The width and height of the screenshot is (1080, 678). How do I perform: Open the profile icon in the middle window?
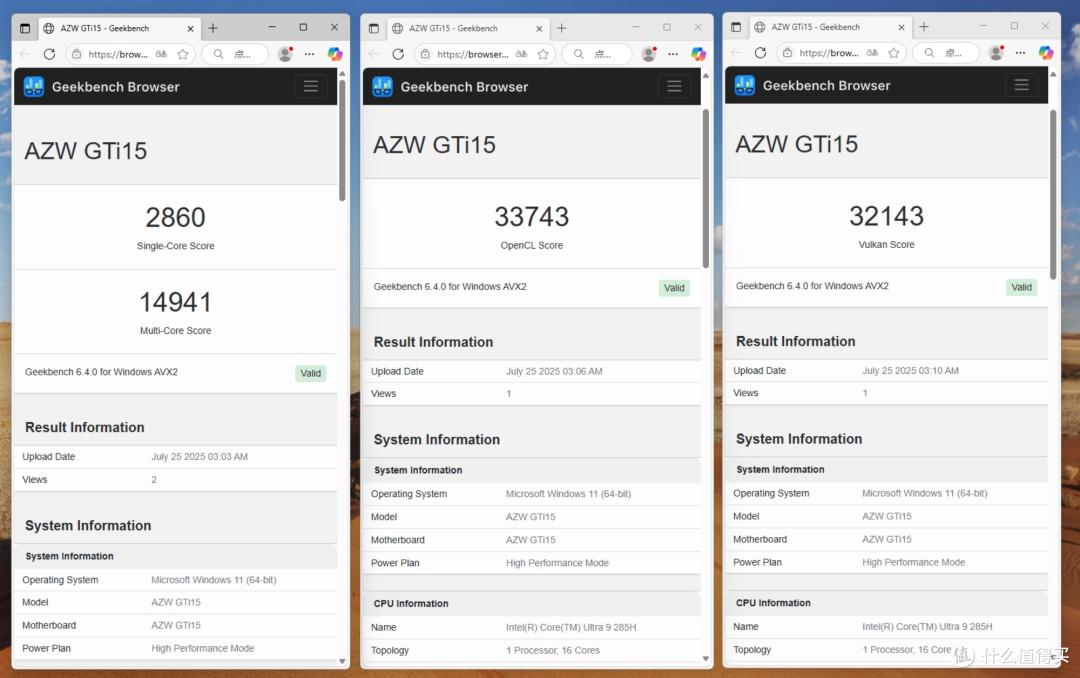[x=648, y=54]
